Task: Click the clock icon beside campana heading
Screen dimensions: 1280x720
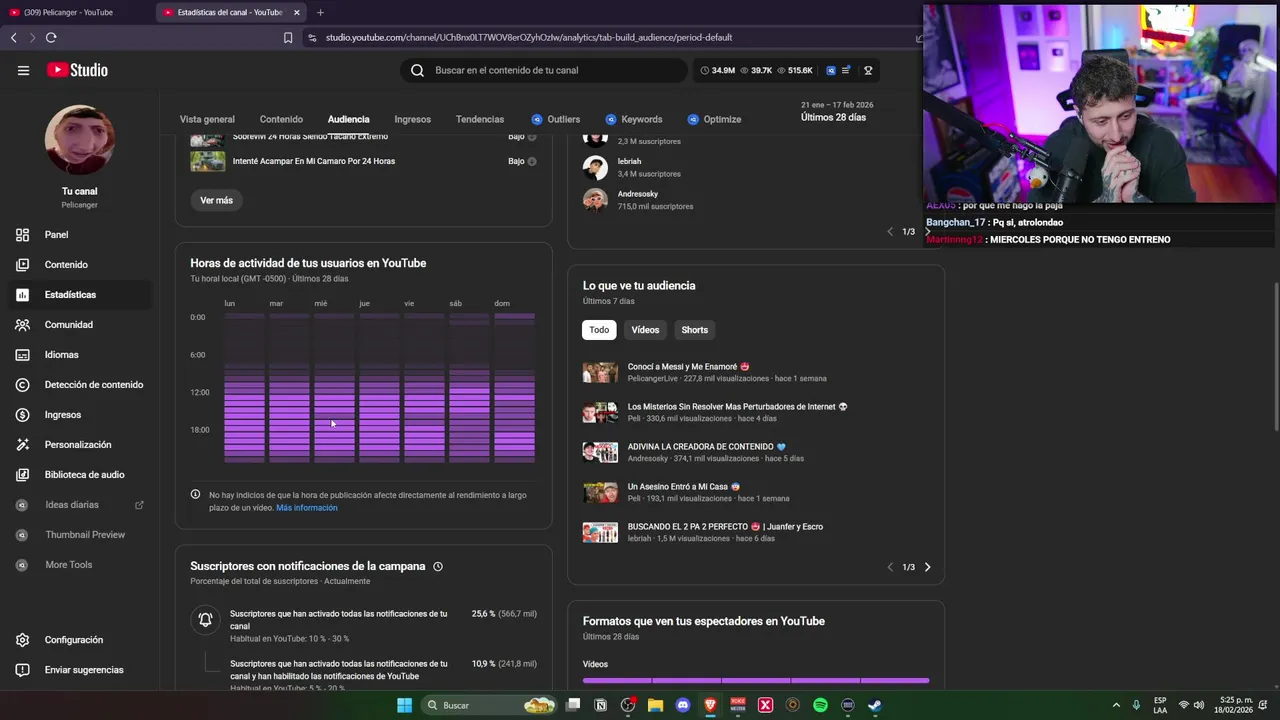Action: [x=438, y=566]
